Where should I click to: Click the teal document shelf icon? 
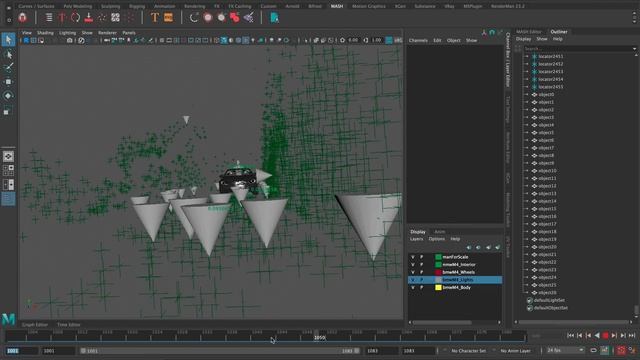tap(274, 18)
